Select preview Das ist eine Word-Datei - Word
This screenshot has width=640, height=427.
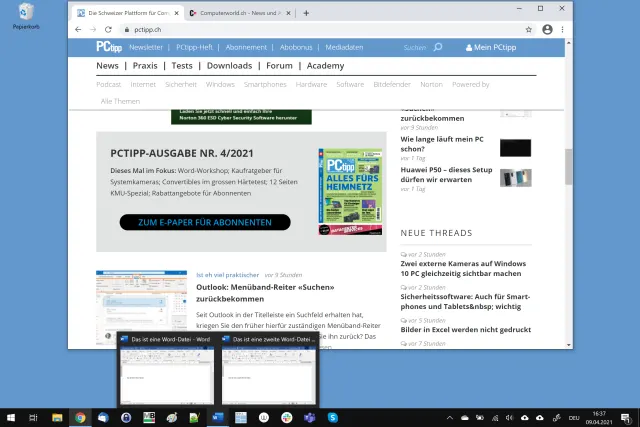point(167,371)
